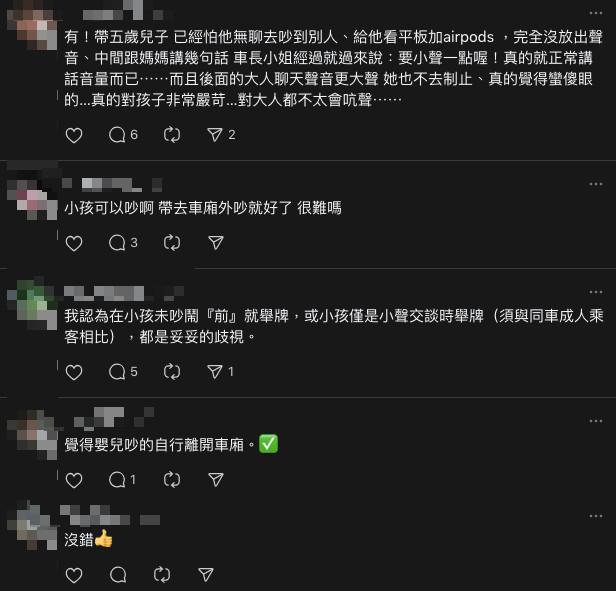
Task: Open more options menu on 沒錯 comment
Action: click(x=596, y=516)
